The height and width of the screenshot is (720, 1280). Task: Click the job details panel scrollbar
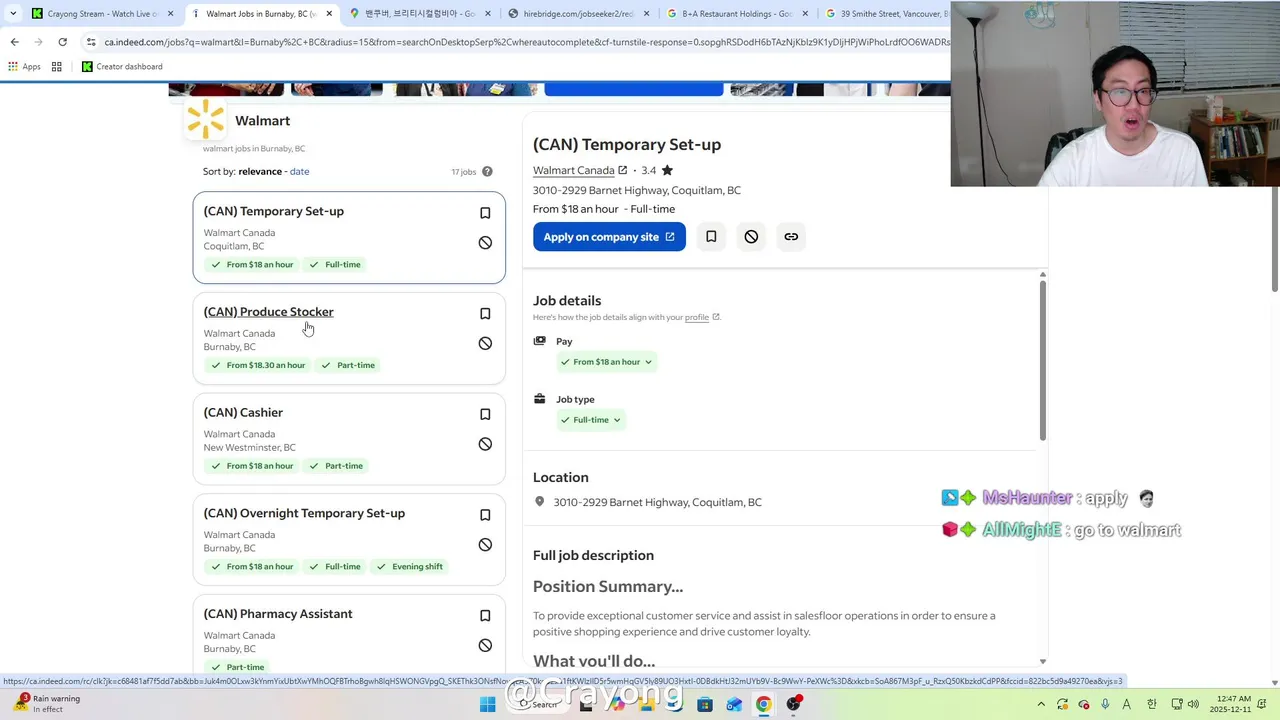[x=1043, y=360]
